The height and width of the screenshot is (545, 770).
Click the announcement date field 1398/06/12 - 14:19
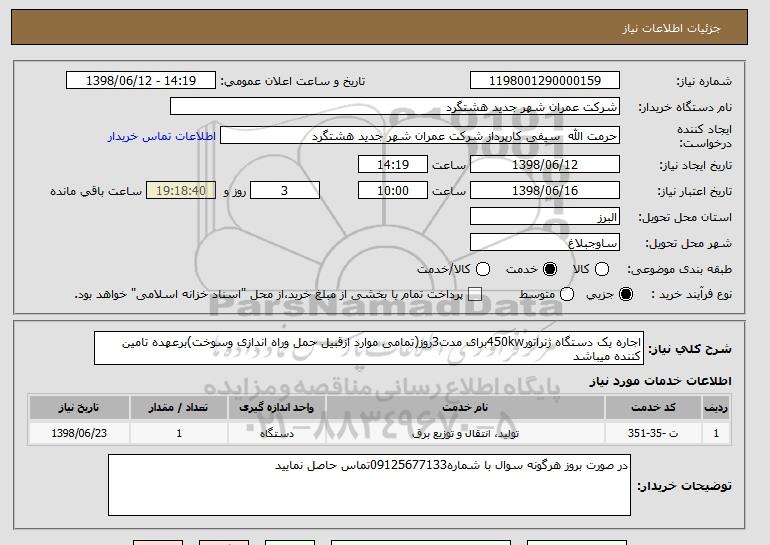[x=141, y=81]
